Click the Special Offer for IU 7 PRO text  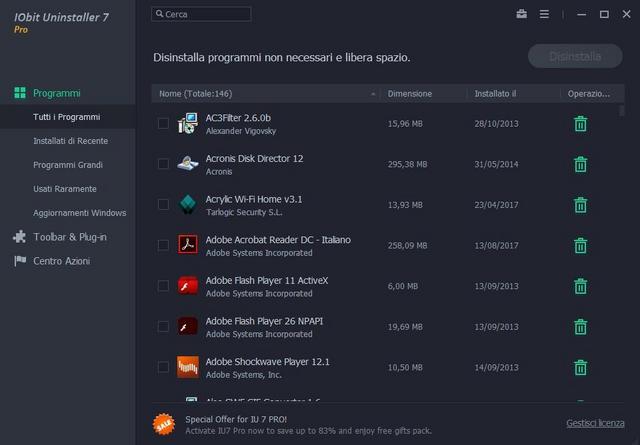[x=236, y=419]
